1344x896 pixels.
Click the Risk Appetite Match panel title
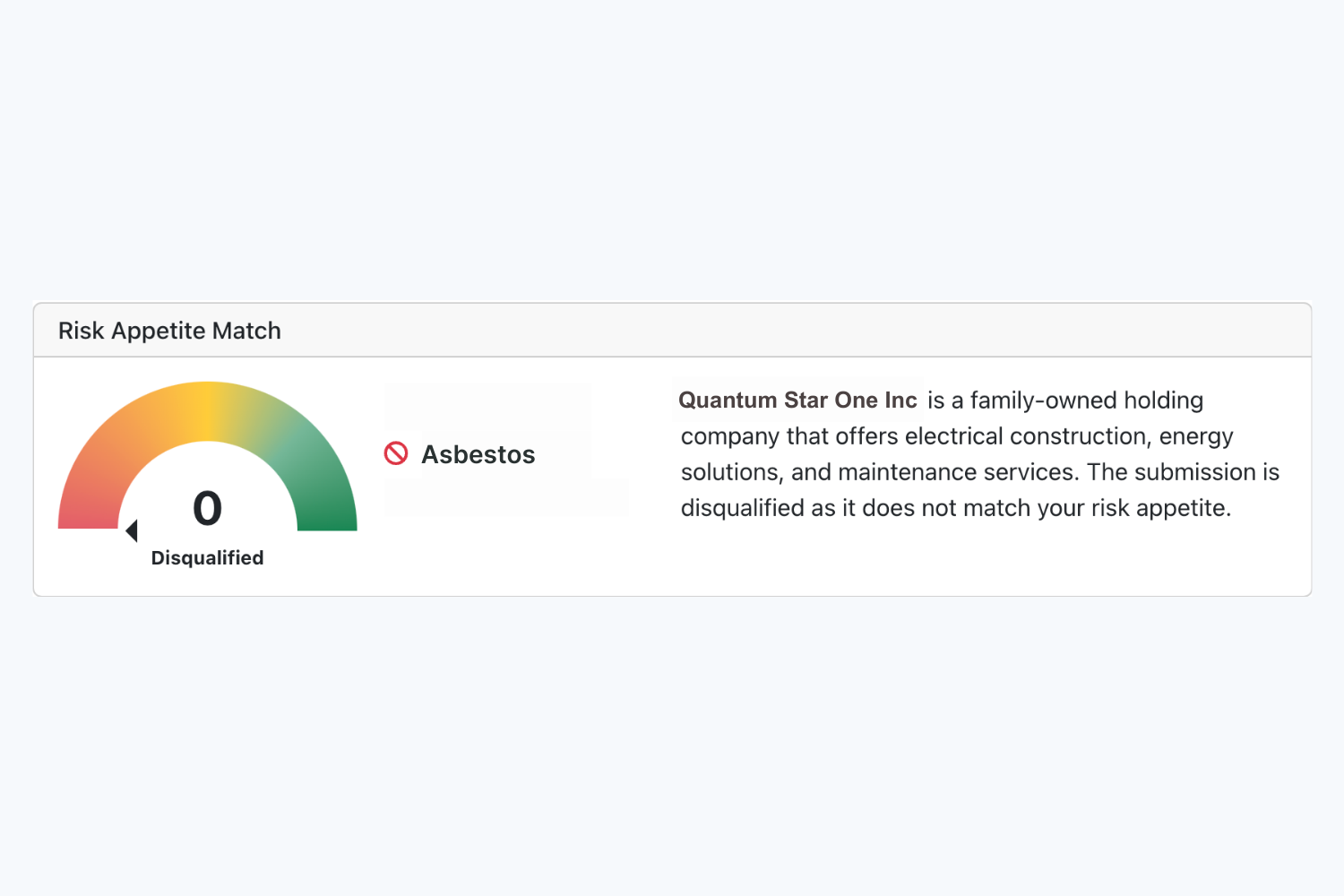[x=169, y=331]
